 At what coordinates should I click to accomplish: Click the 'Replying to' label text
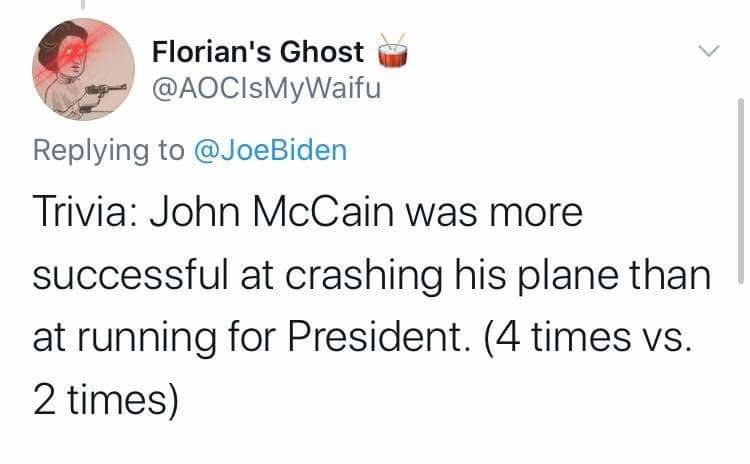tap(109, 151)
